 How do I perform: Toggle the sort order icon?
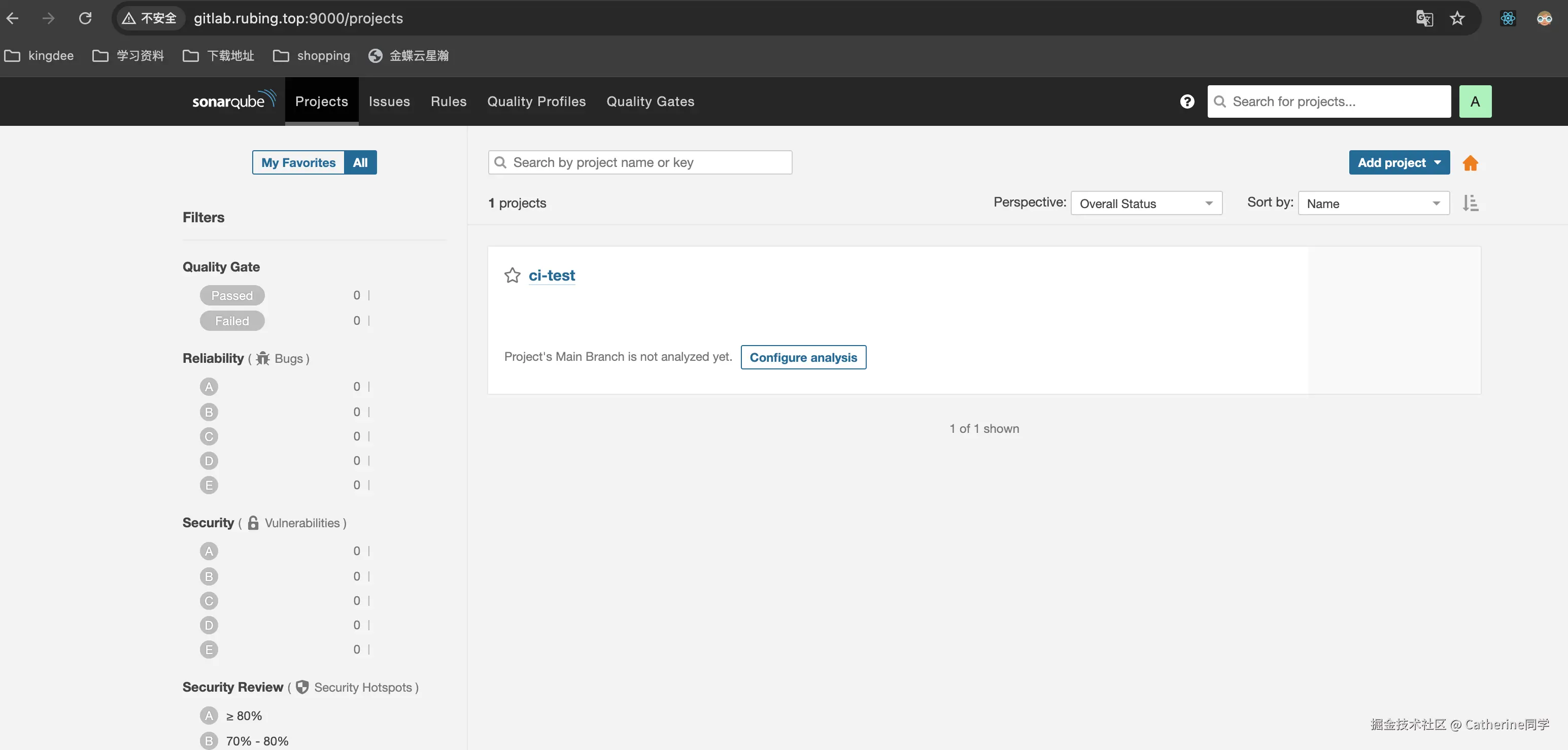click(x=1470, y=203)
